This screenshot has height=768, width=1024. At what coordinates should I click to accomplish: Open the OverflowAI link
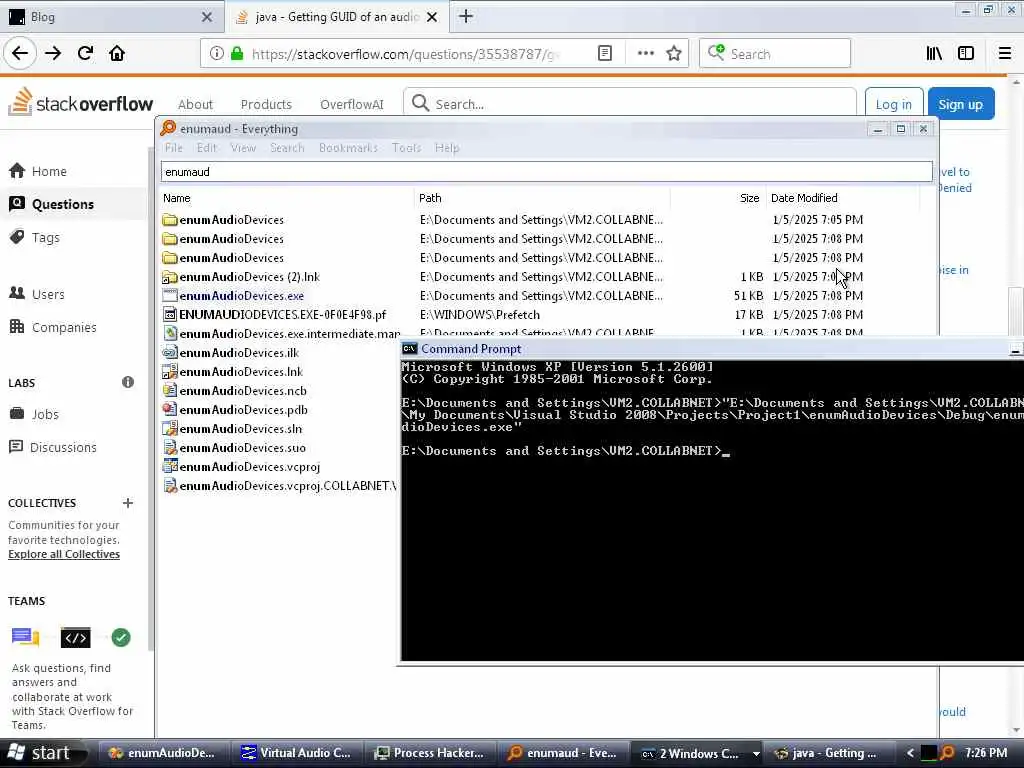tap(351, 104)
